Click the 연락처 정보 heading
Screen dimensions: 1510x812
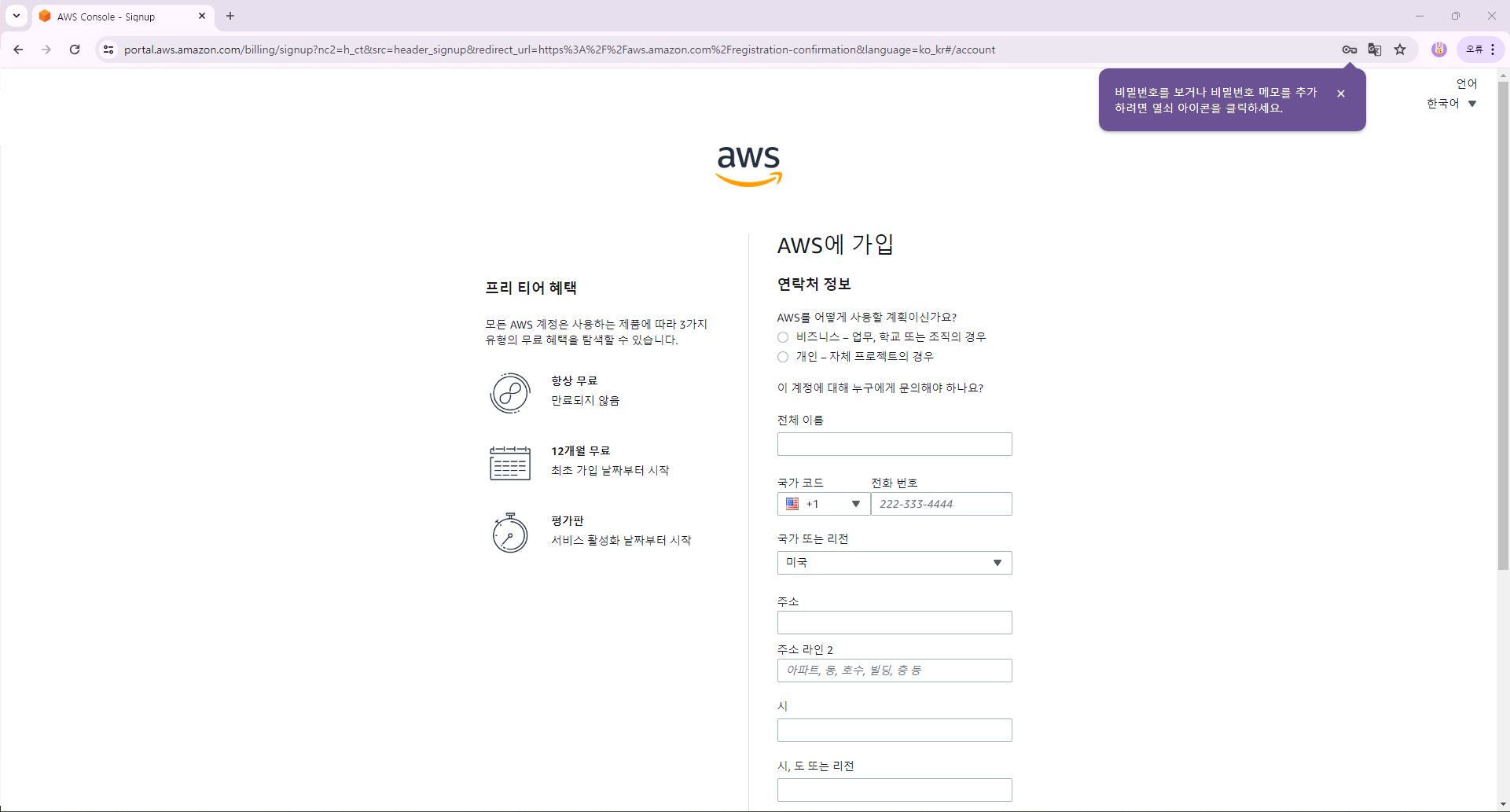(x=814, y=284)
